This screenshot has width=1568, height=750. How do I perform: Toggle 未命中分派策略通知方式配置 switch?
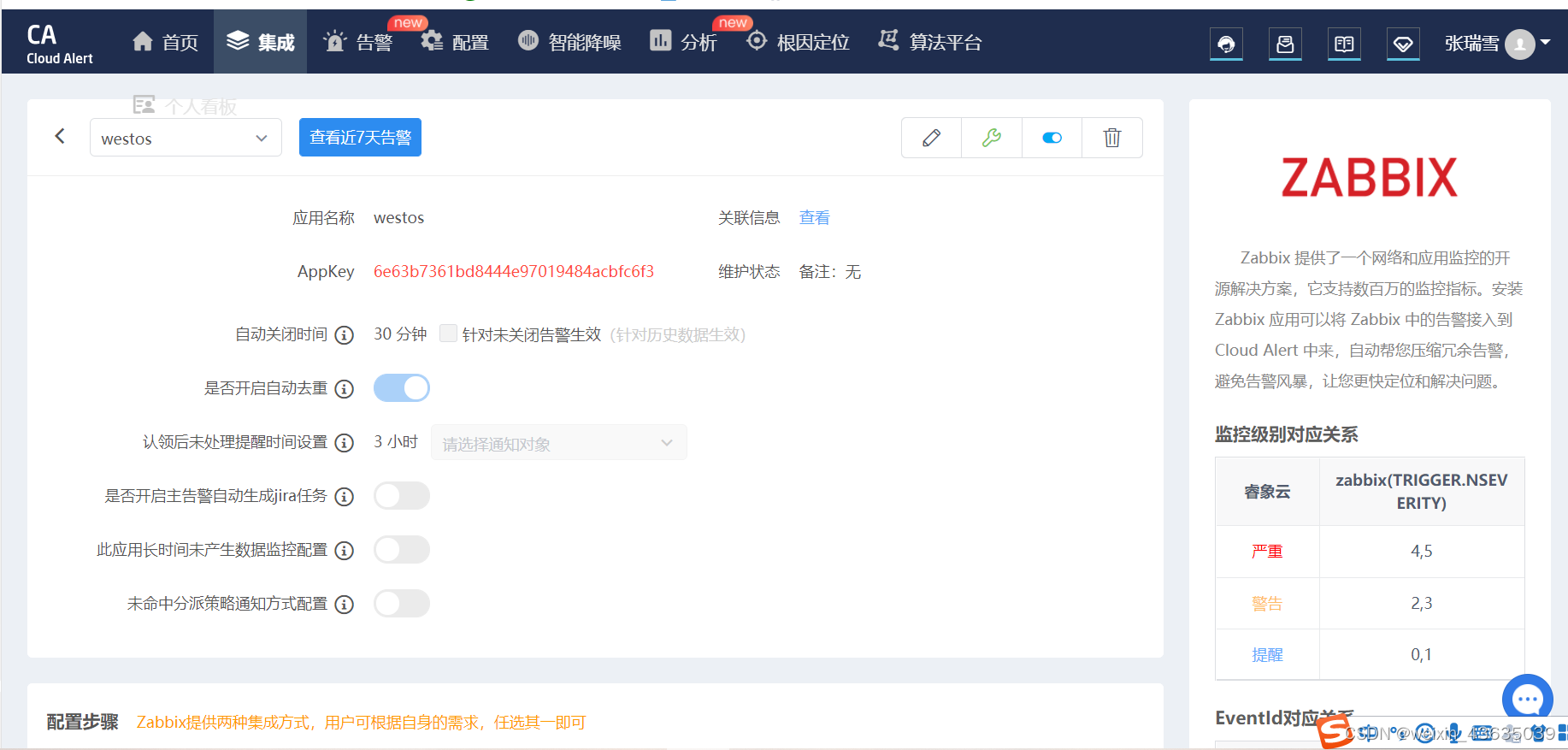402,604
